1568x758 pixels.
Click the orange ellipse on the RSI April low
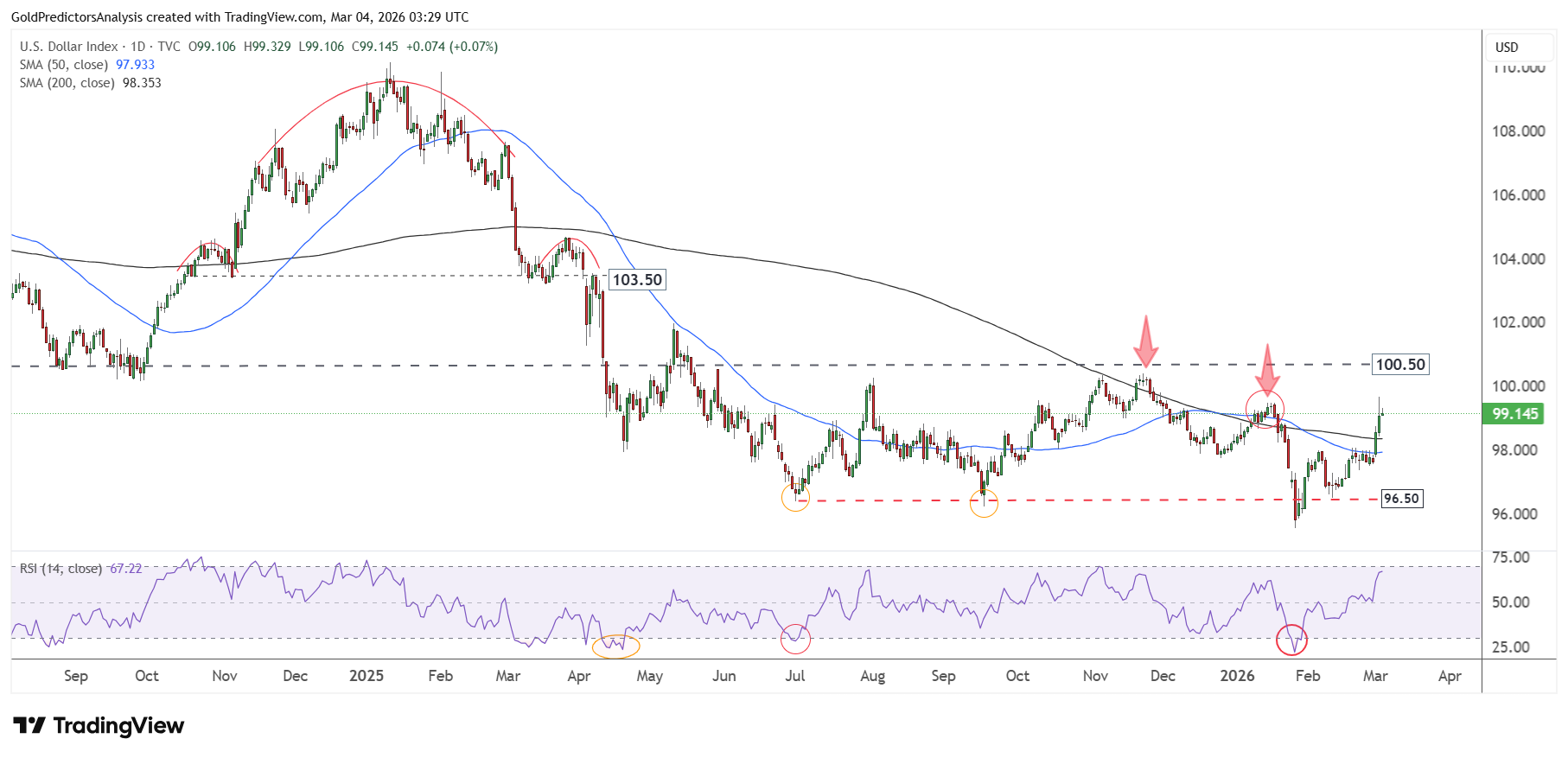[615, 646]
